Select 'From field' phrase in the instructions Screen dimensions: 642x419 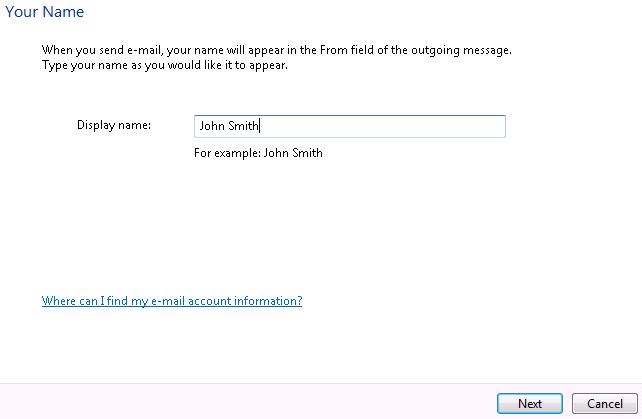coord(346,50)
